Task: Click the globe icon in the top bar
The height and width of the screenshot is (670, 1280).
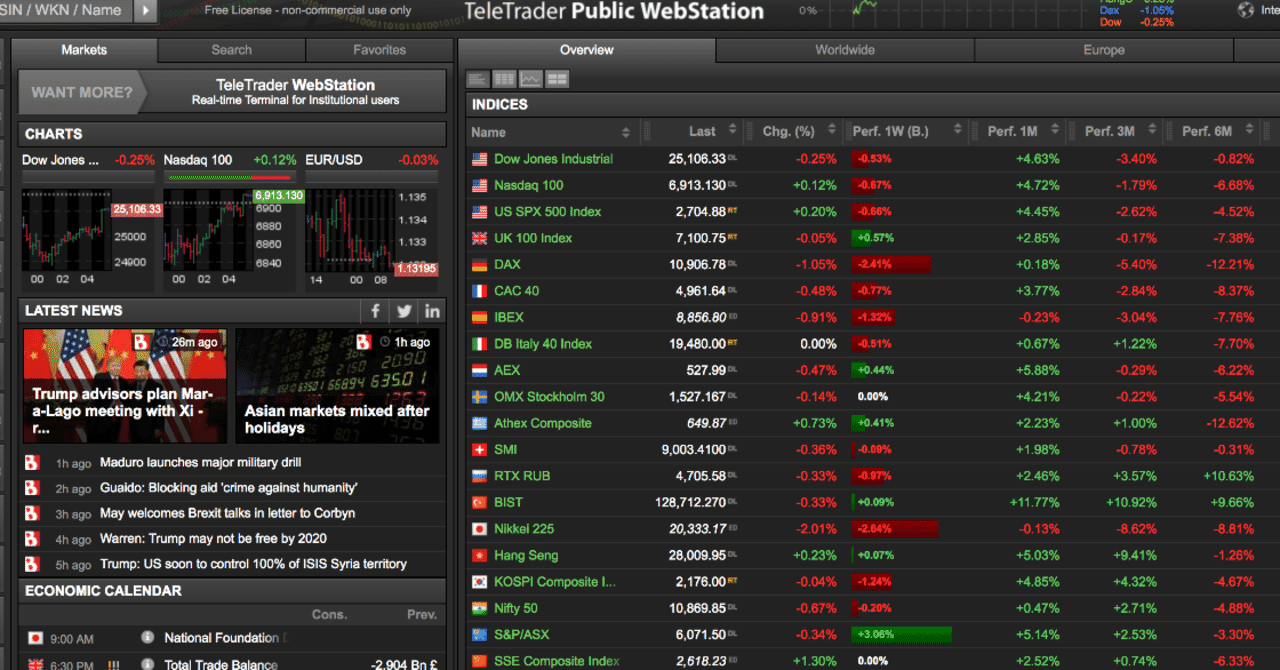Action: (1245, 10)
